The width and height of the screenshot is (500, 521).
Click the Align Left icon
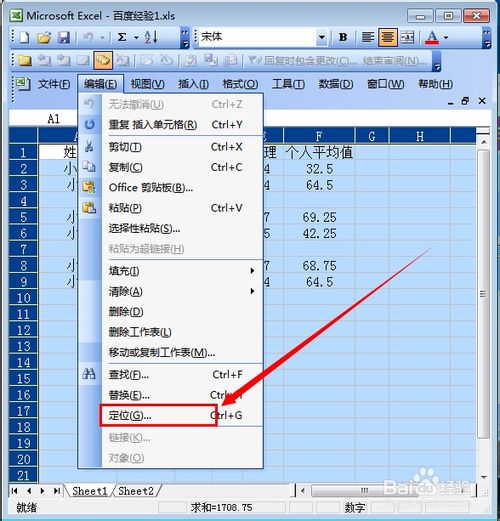click(x=368, y=37)
